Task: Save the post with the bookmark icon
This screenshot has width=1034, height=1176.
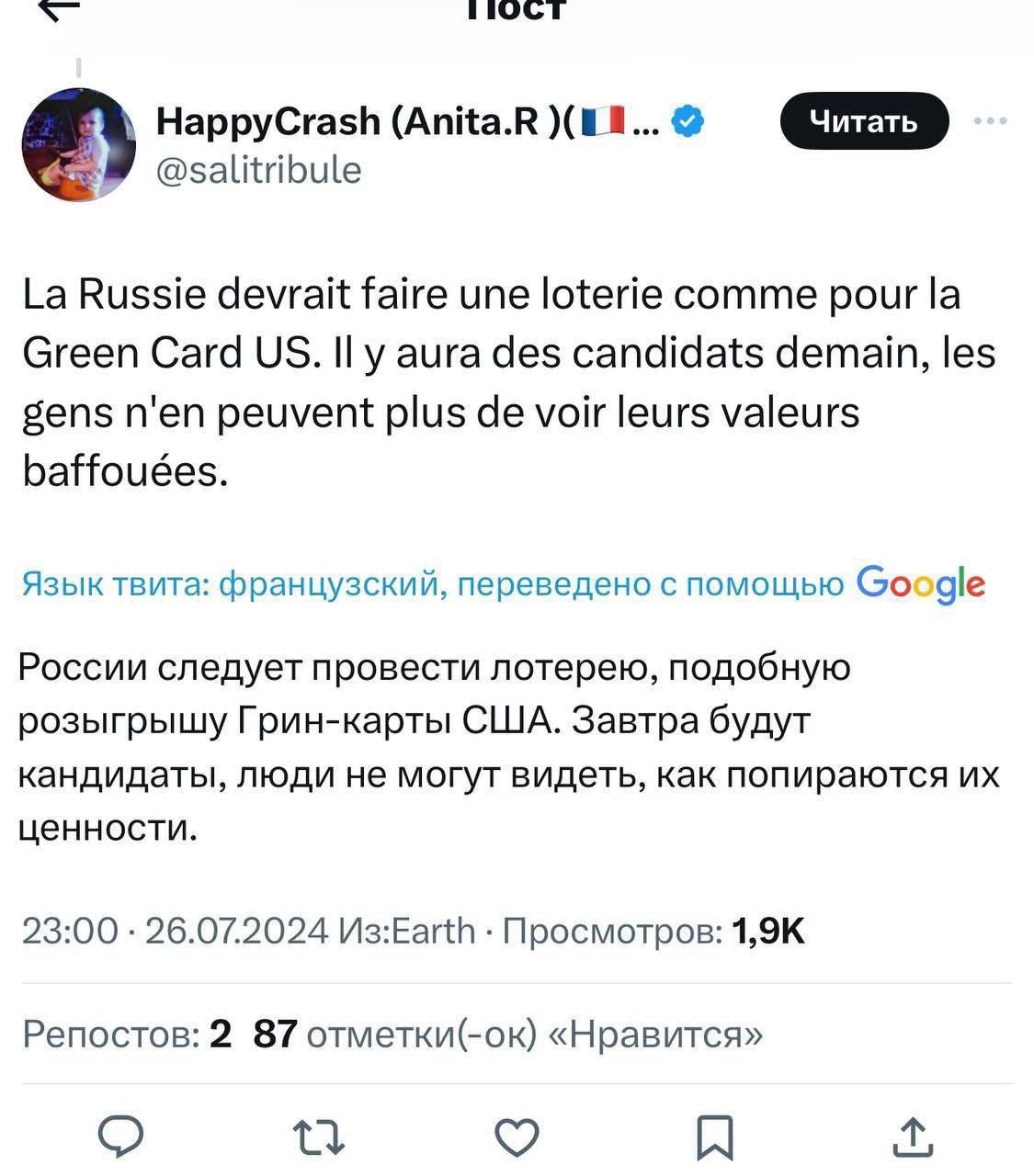Action: [714, 1137]
